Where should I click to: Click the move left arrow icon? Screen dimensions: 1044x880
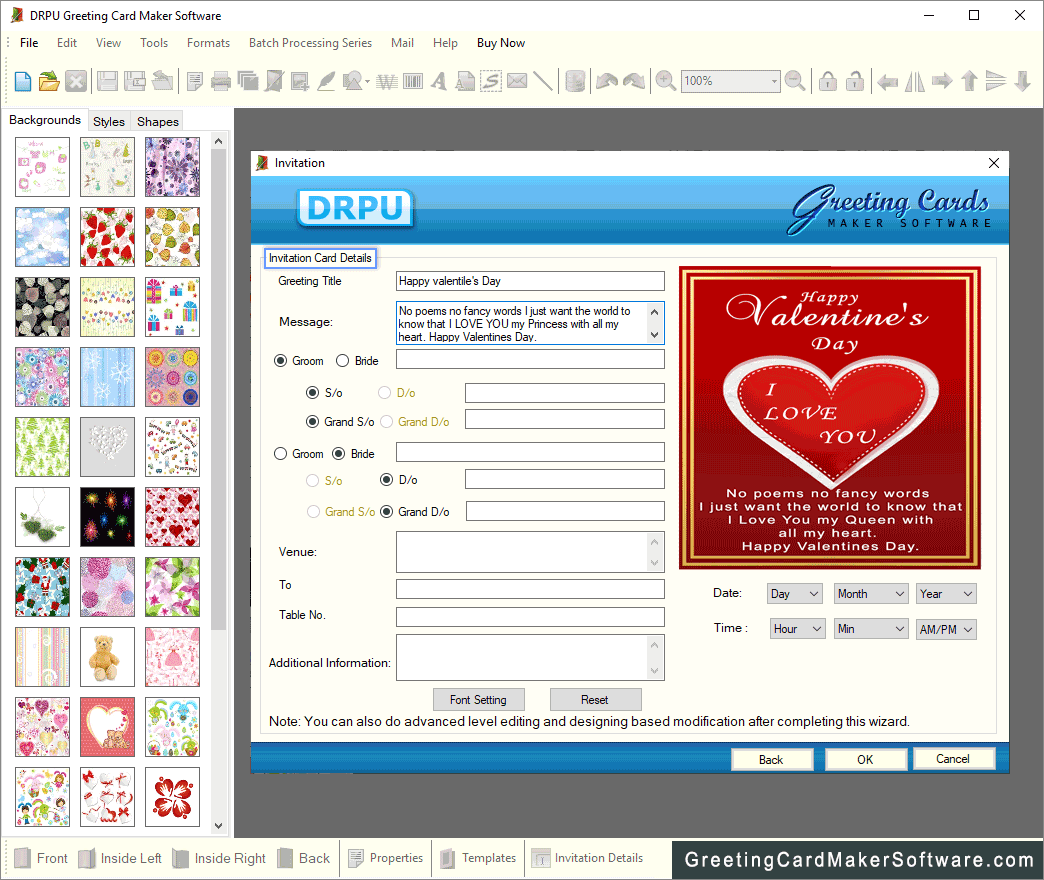pos(887,81)
